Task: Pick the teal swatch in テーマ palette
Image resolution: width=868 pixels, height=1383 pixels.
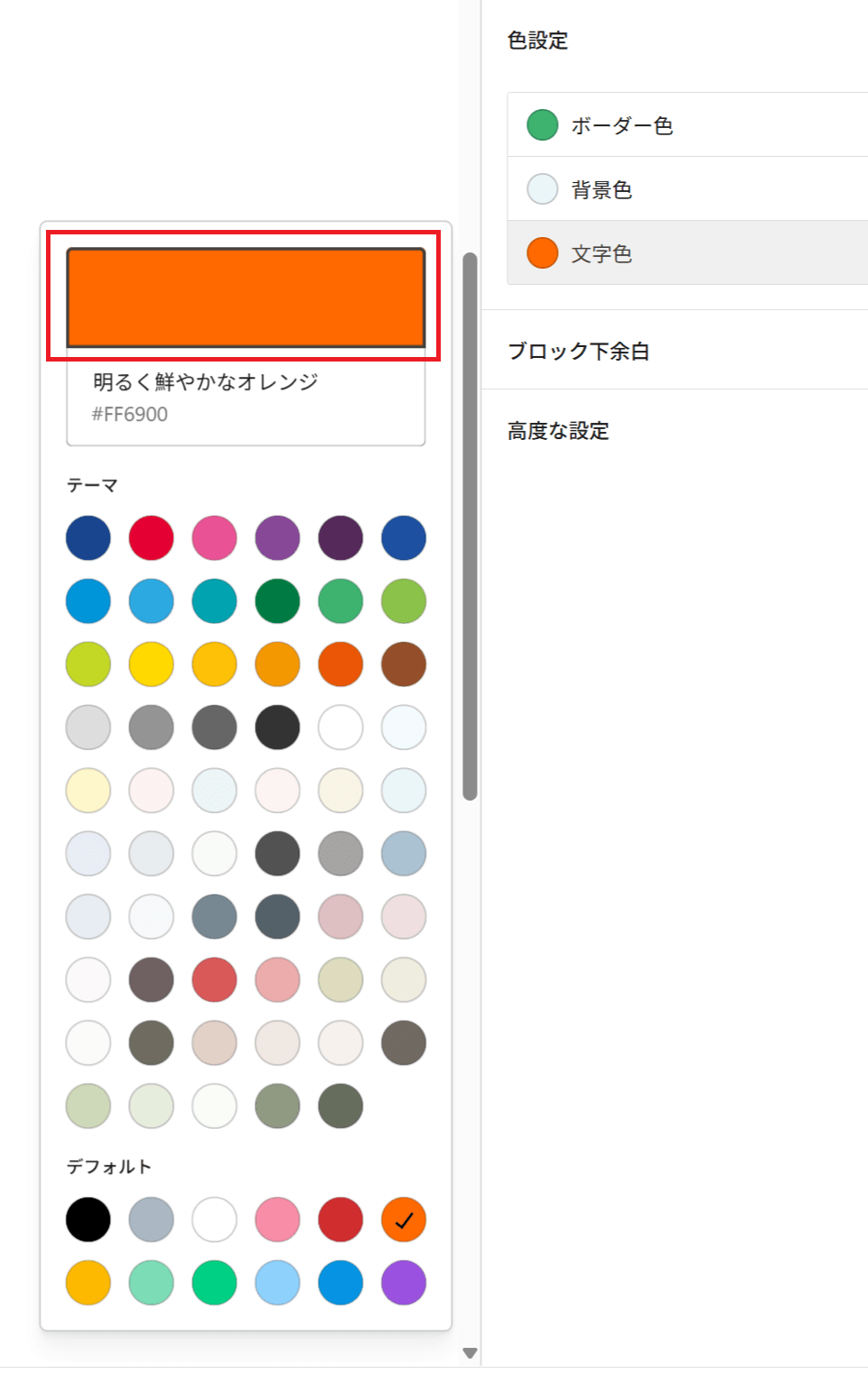Action: pyautogui.click(x=215, y=601)
